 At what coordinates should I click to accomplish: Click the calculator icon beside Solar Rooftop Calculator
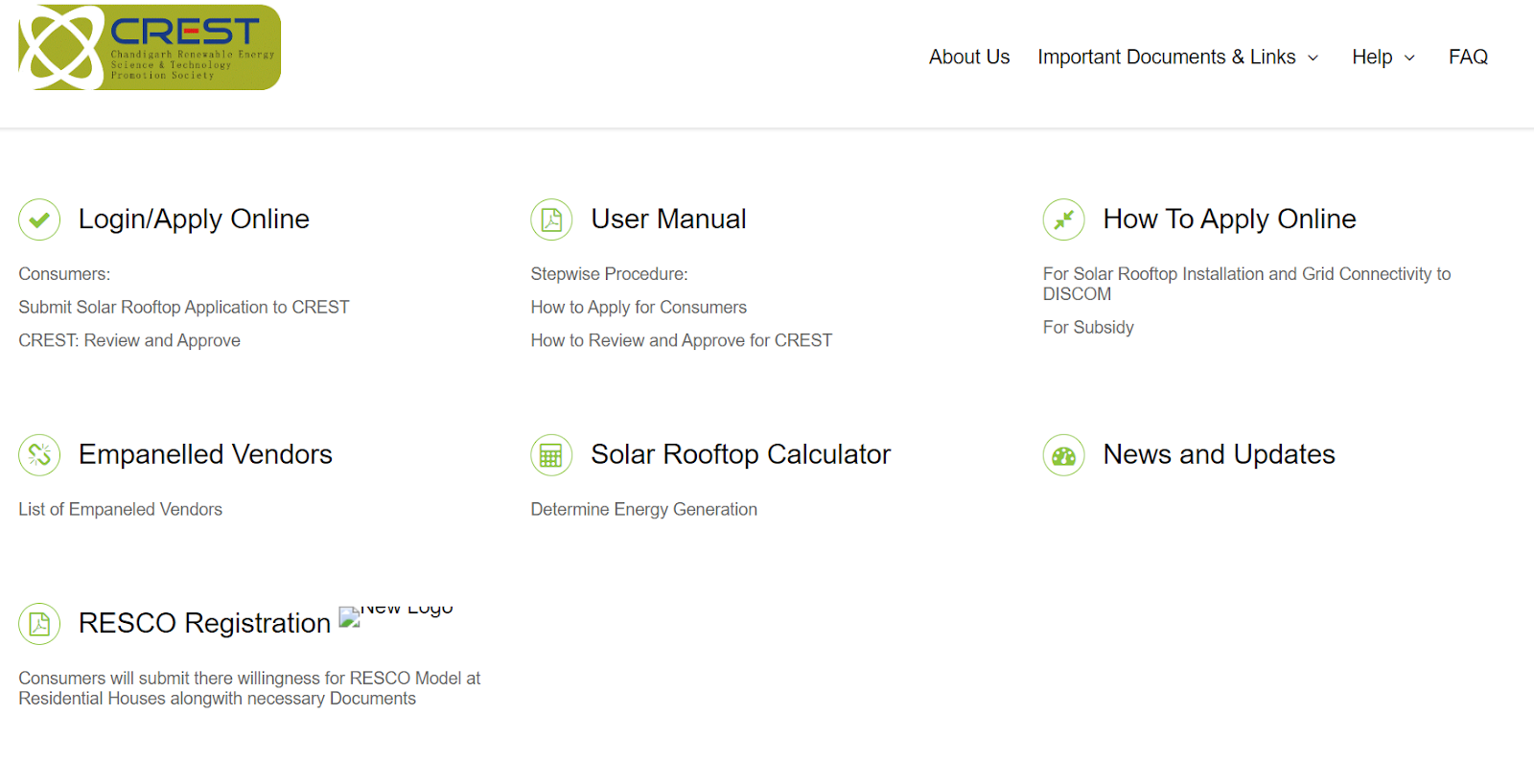coord(551,455)
